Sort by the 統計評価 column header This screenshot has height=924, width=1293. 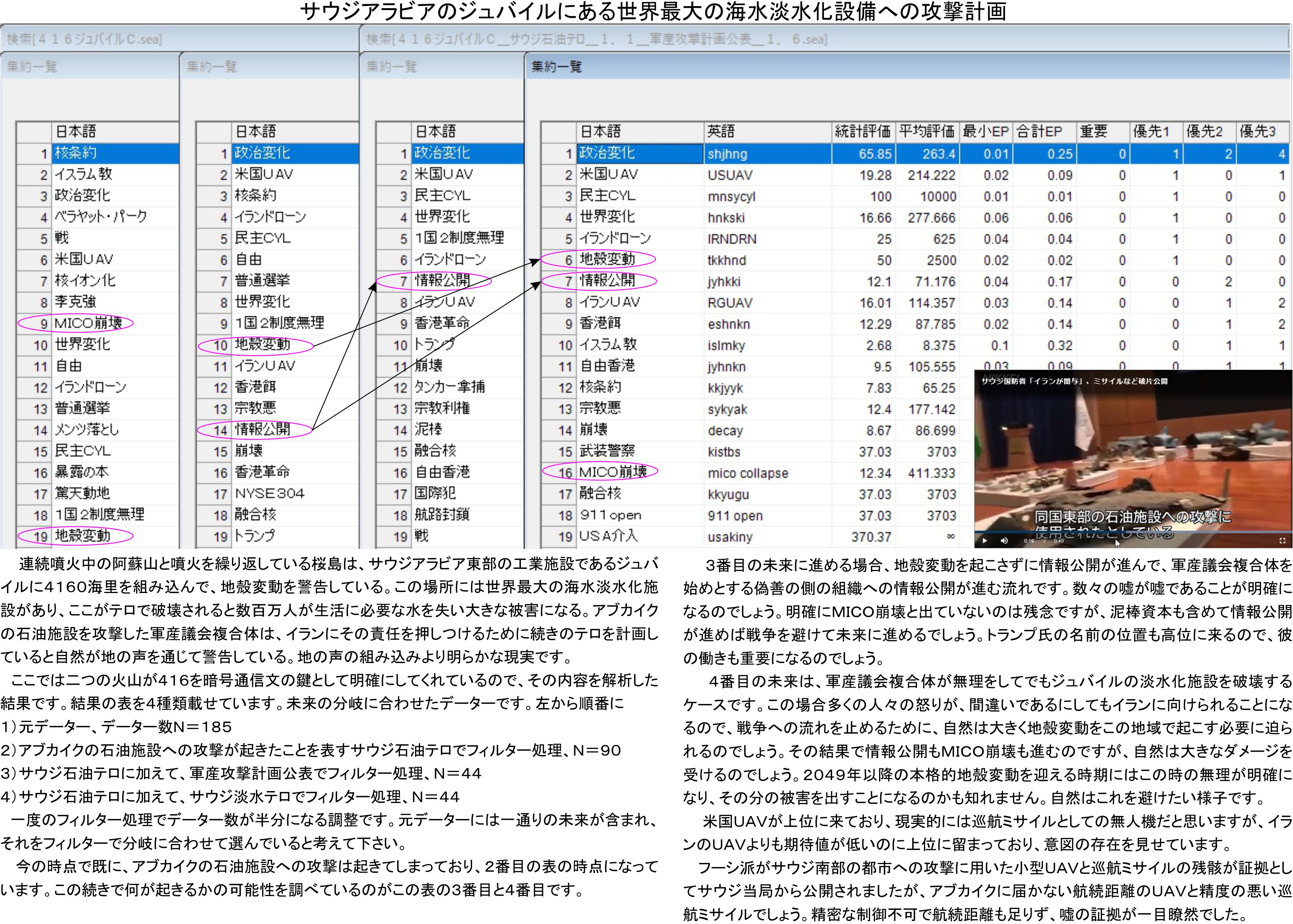(862, 131)
